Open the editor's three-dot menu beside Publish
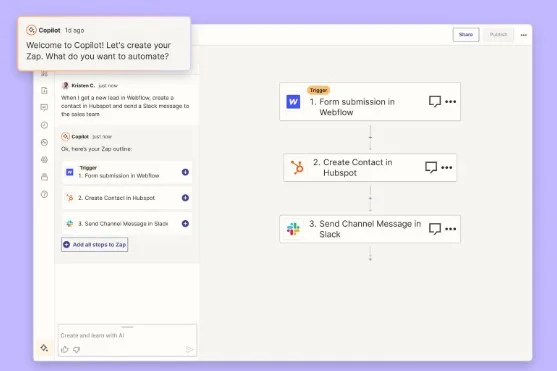 click(524, 35)
